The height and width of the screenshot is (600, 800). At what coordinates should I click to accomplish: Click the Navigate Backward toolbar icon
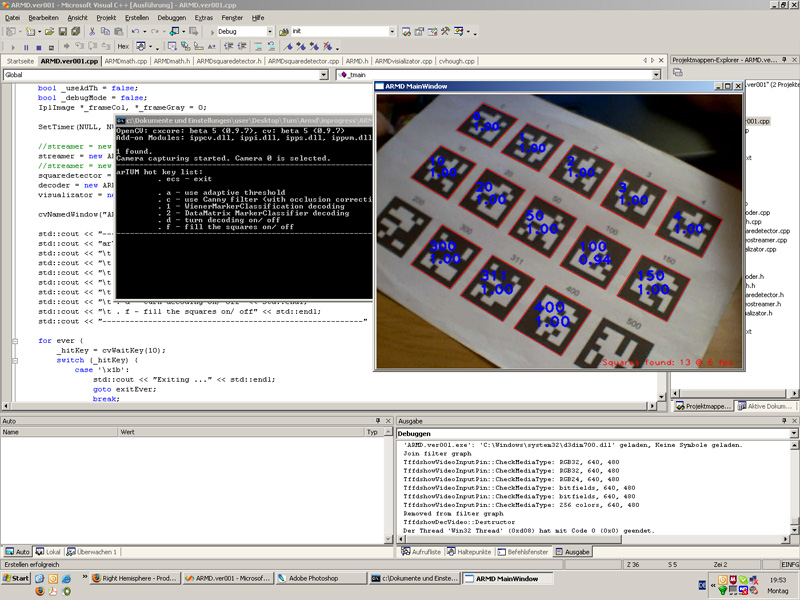click(174, 32)
